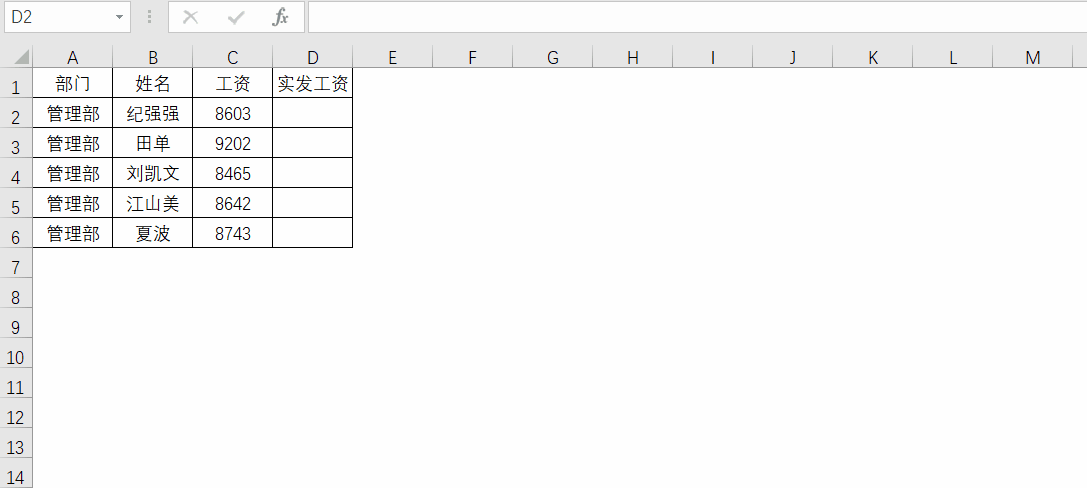1087x488 pixels.
Task: Select column A header
Action: [73, 58]
